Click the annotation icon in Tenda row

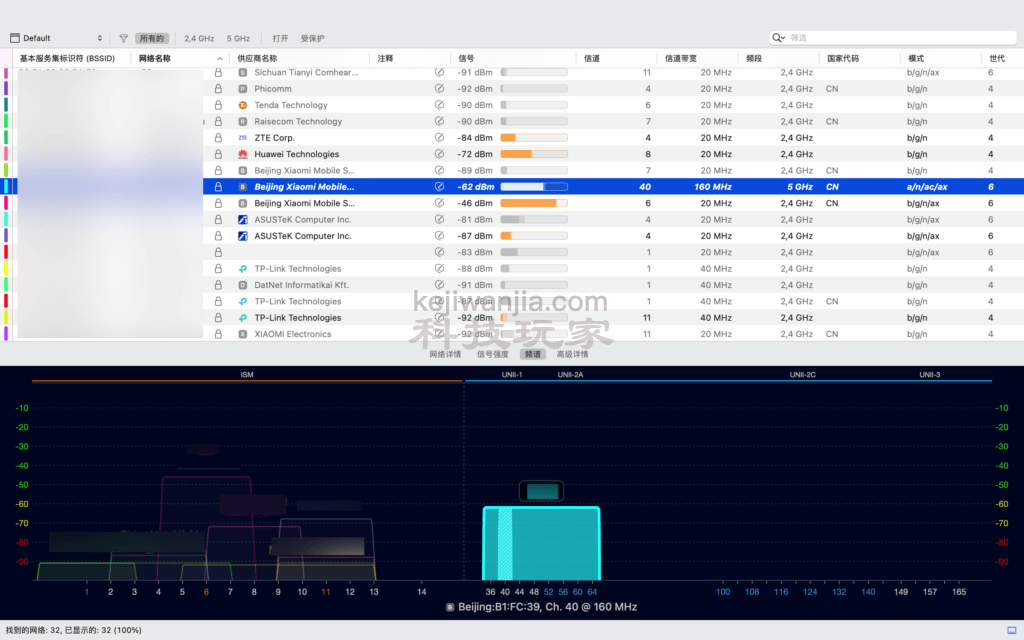point(440,105)
